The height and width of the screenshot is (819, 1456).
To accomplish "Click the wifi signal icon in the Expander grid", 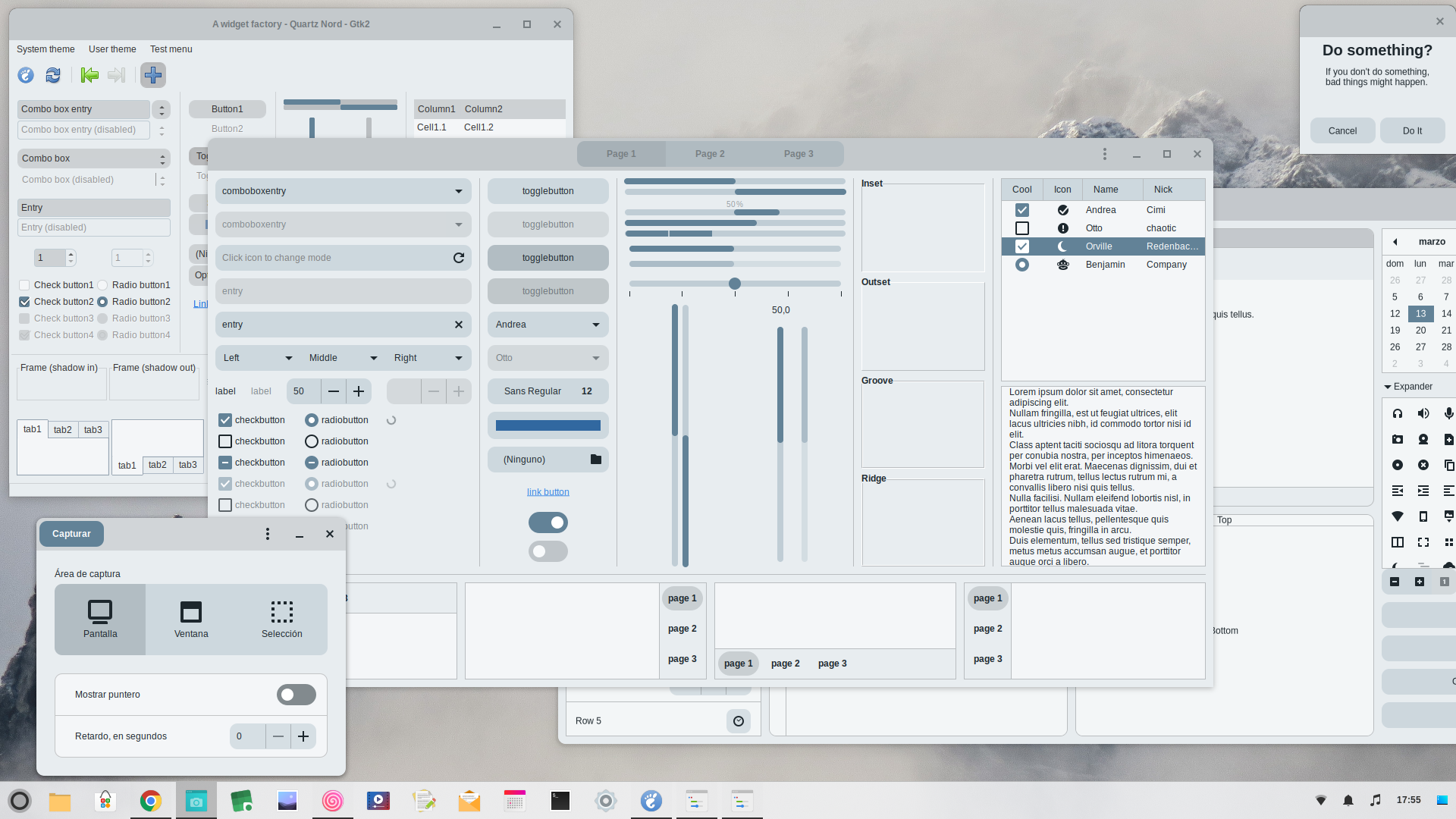I will click(1398, 516).
